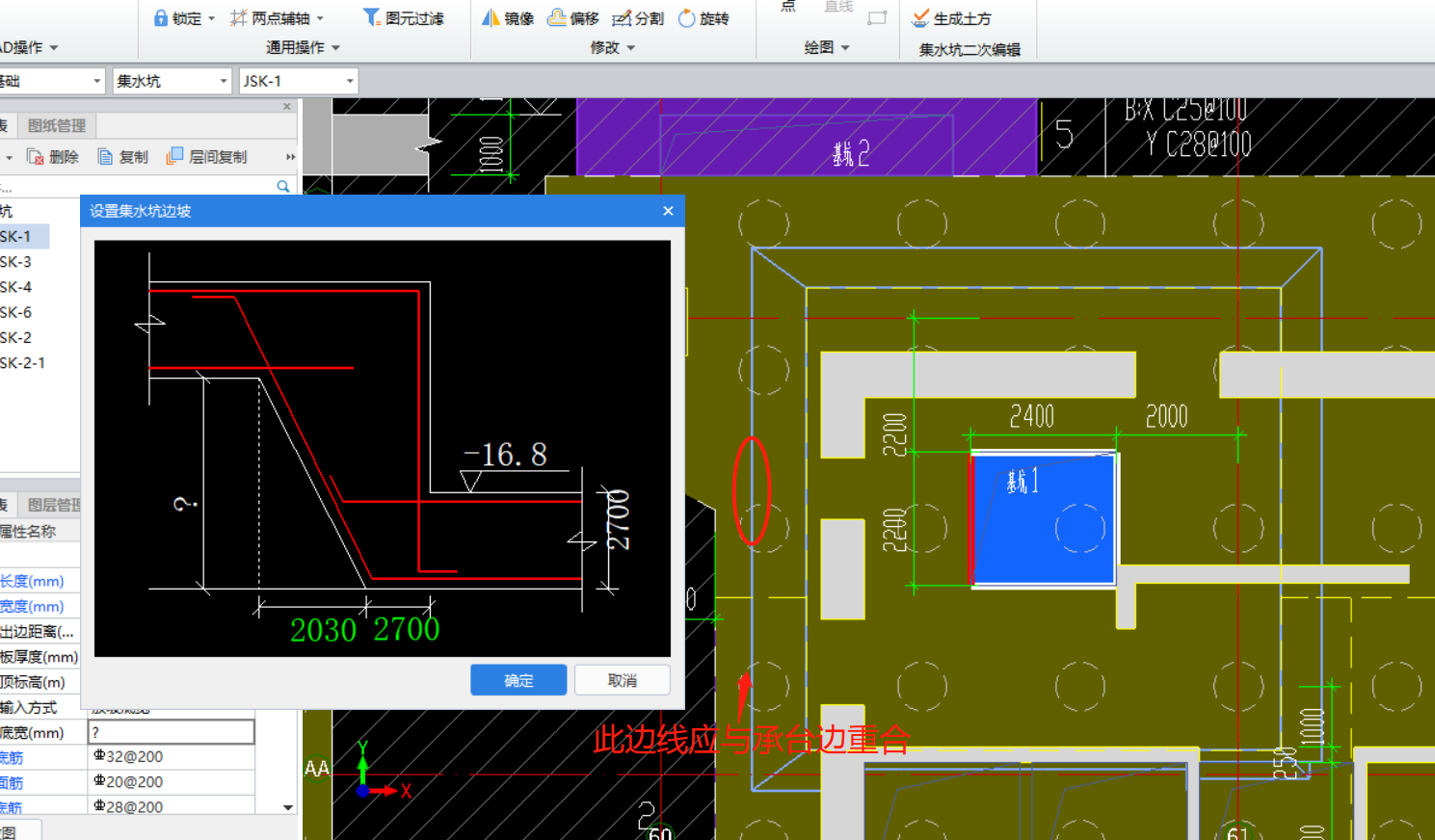Image resolution: width=1435 pixels, height=840 pixels.
Task: Switch to the 图层管理 tab
Action: [50, 505]
